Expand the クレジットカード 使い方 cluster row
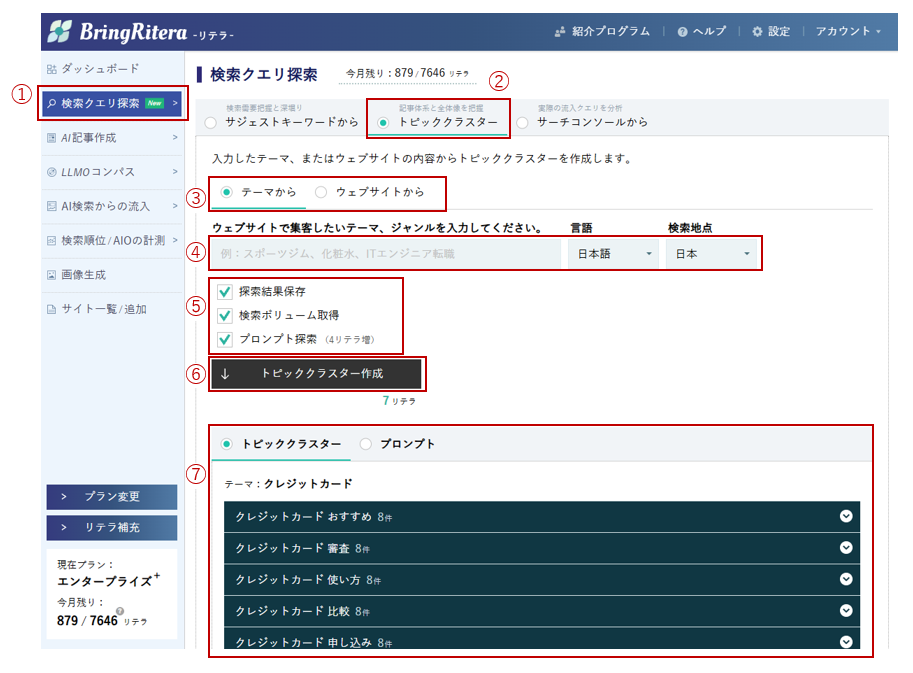 pyautogui.click(x=542, y=579)
